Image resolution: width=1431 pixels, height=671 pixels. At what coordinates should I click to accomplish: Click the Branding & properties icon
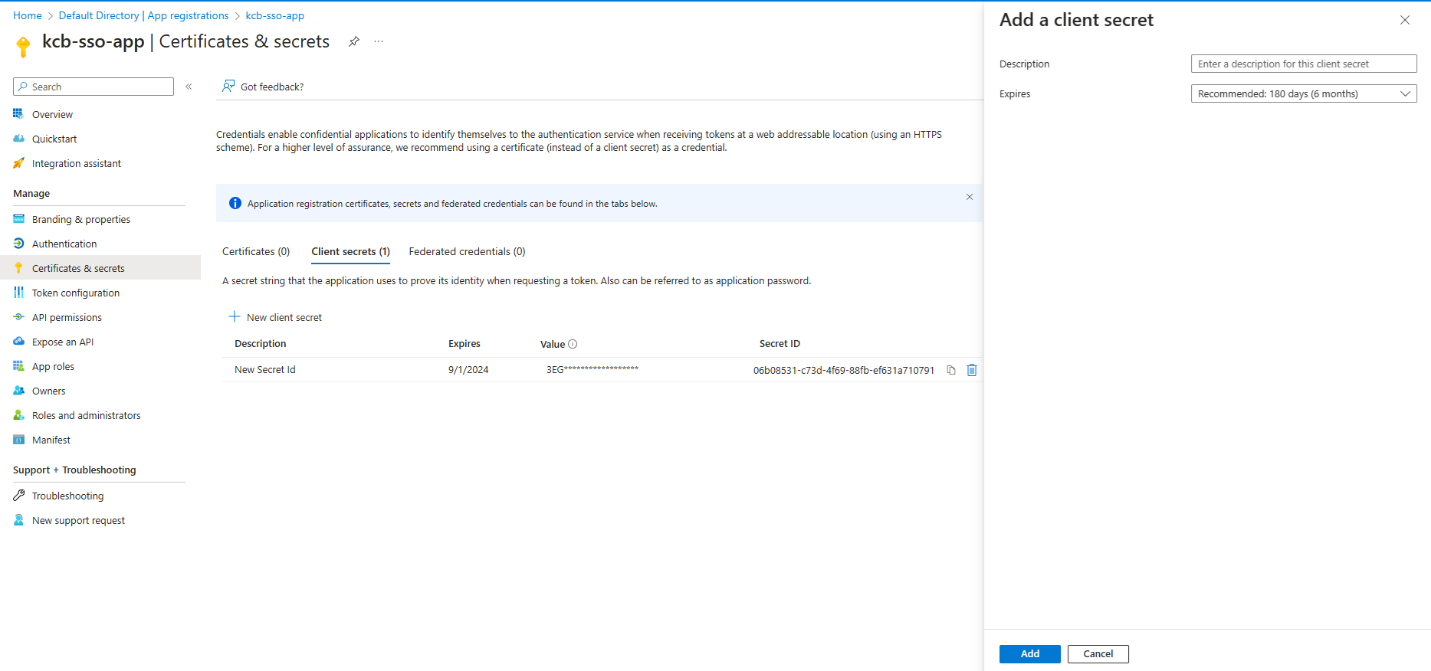click(18, 219)
